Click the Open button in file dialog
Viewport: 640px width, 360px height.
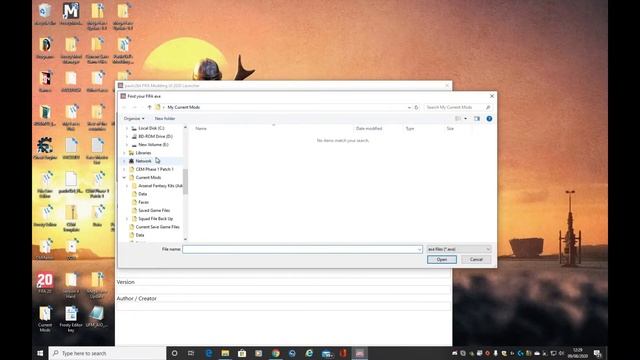[x=442, y=260]
